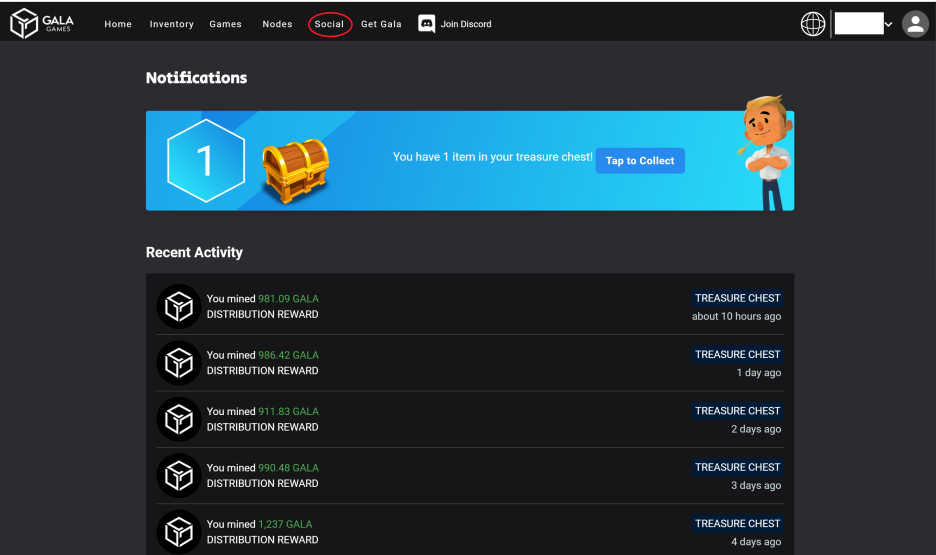This screenshot has height=555, width=936.
Task: Click the farmer character mascot
Action: [766, 153]
